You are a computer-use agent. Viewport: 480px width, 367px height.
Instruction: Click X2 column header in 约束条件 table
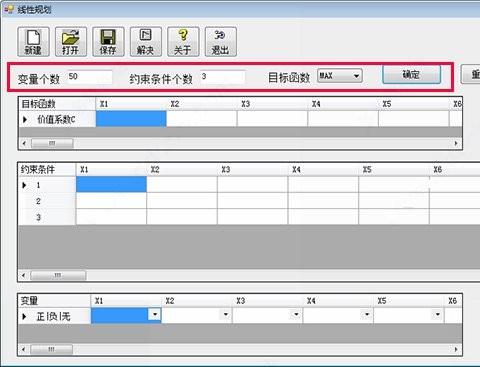[182, 170]
